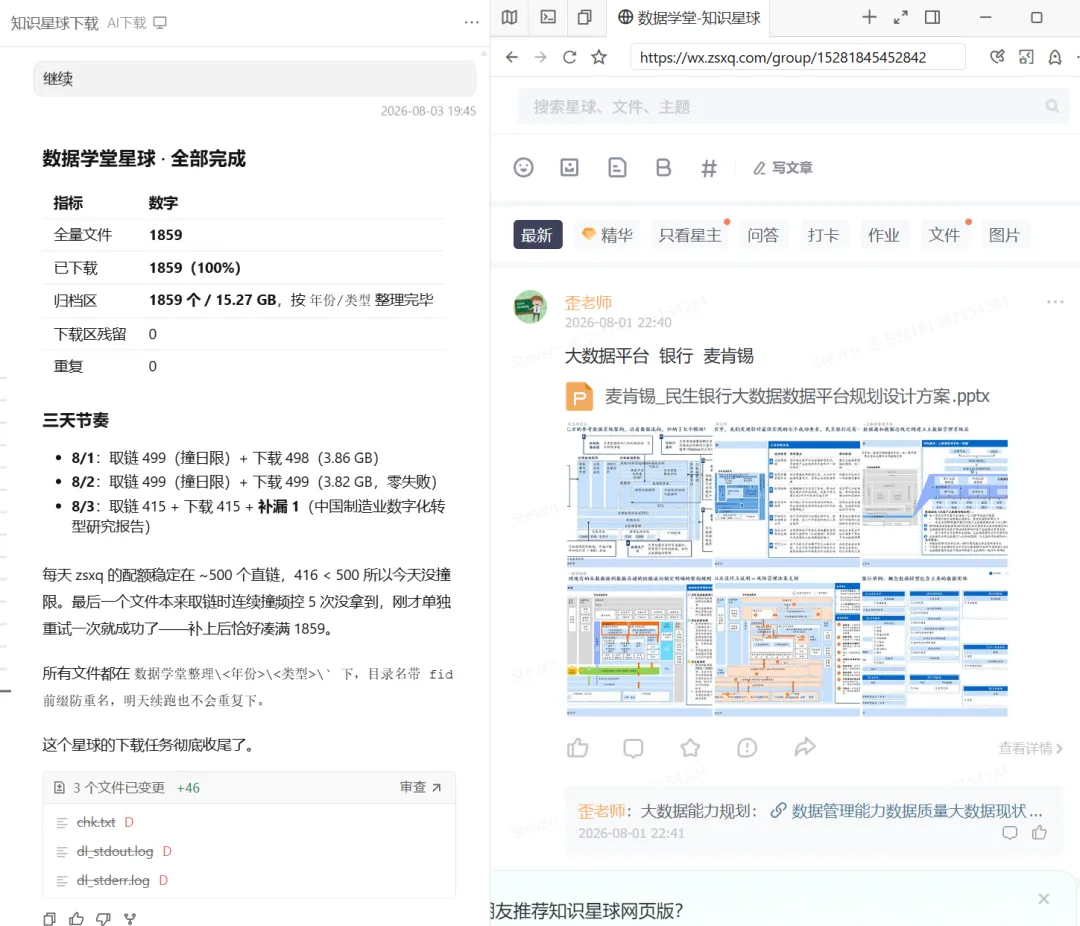Image resolution: width=1080 pixels, height=926 pixels.
Task: Open the comment-check icon next to URL bar
Action: pos(997,57)
